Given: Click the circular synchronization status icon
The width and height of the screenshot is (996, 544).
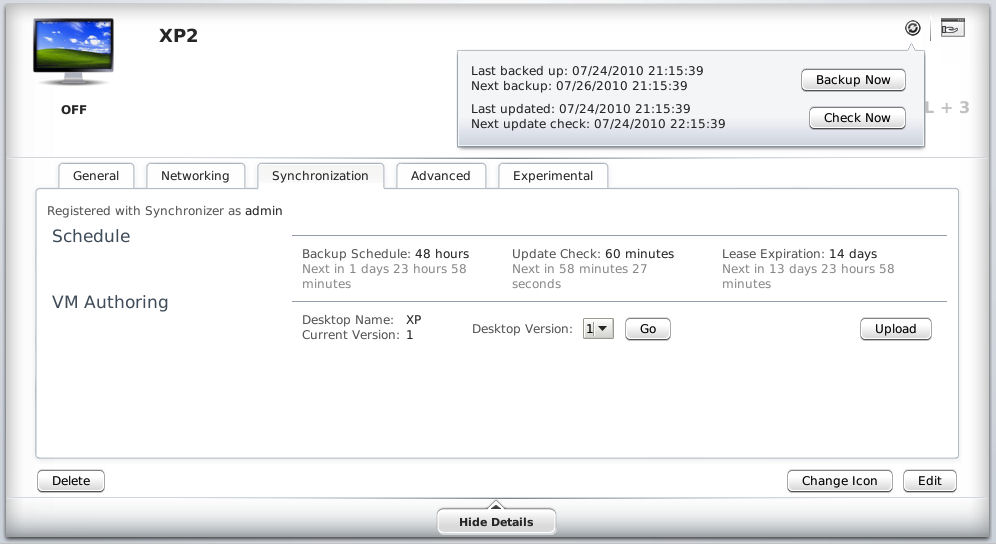Looking at the screenshot, I should tap(912, 28).
